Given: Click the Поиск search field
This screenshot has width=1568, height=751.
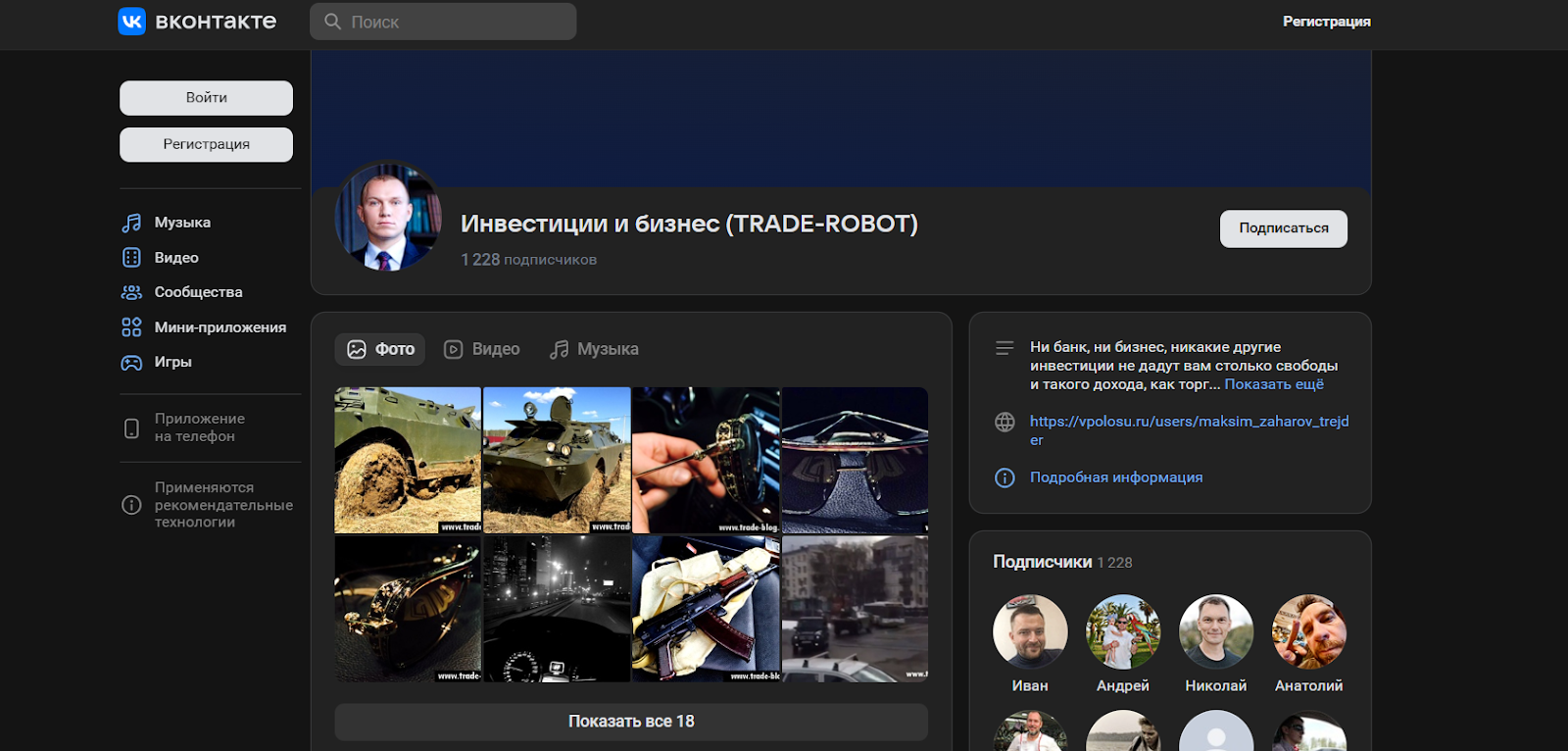Looking at the screenshot, I should (x=443, y=22).
